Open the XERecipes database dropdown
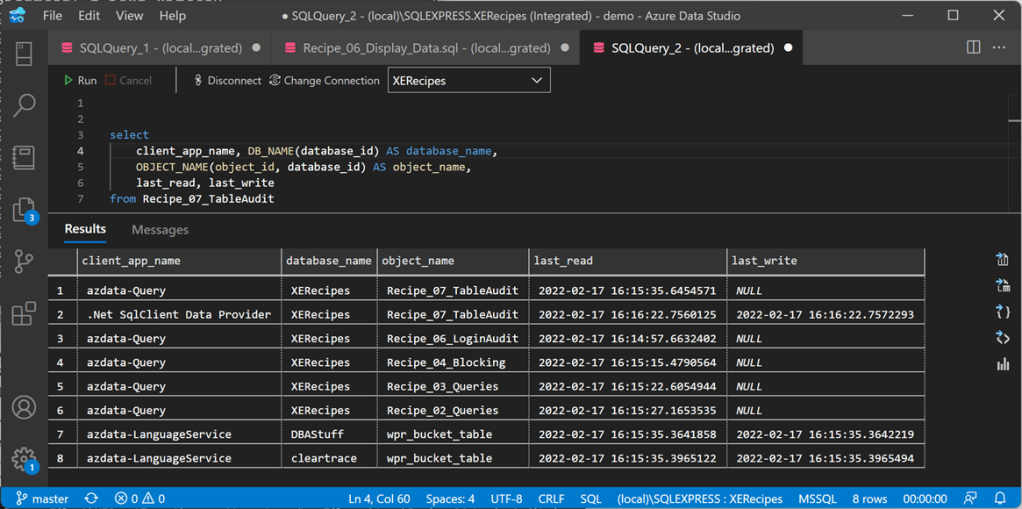Image resolution: width=1022 pixels, height=509 pixels. [x=468, y=80]
